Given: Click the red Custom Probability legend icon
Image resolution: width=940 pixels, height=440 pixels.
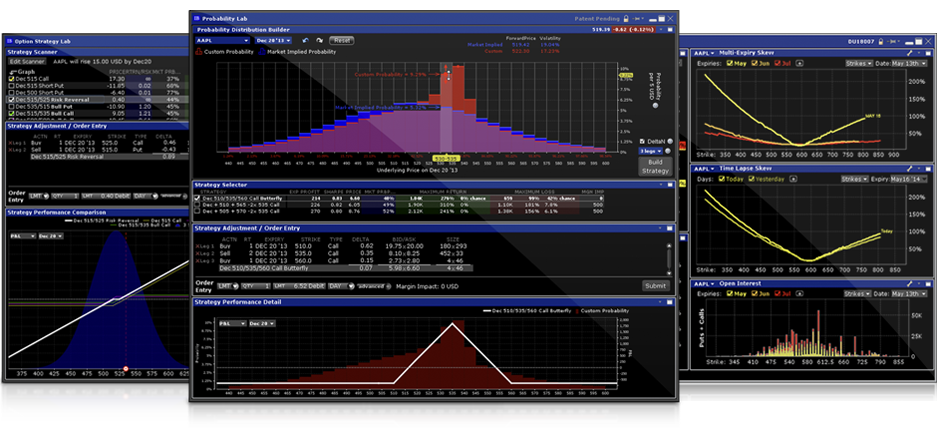Looking at the screenshot, I should [x=200, y=52].
